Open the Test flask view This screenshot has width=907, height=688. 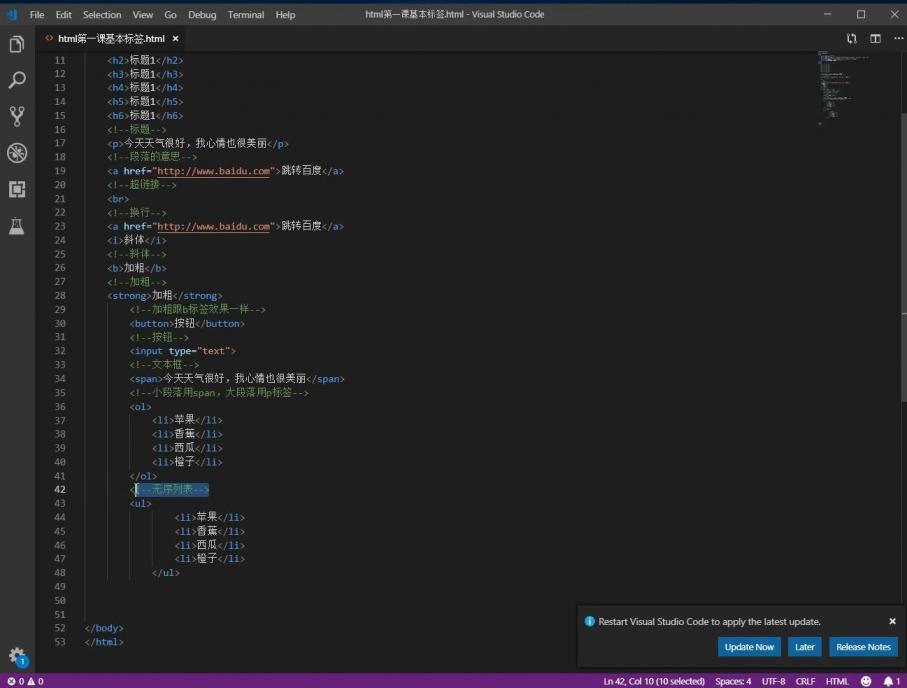[17, 226]
